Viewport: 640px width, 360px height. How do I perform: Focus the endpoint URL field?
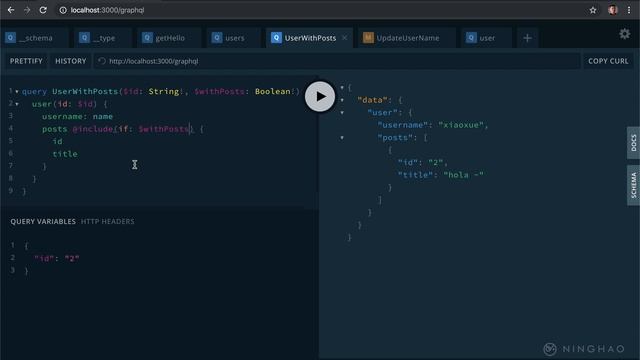pyautogui.click(x=337, y=61)
